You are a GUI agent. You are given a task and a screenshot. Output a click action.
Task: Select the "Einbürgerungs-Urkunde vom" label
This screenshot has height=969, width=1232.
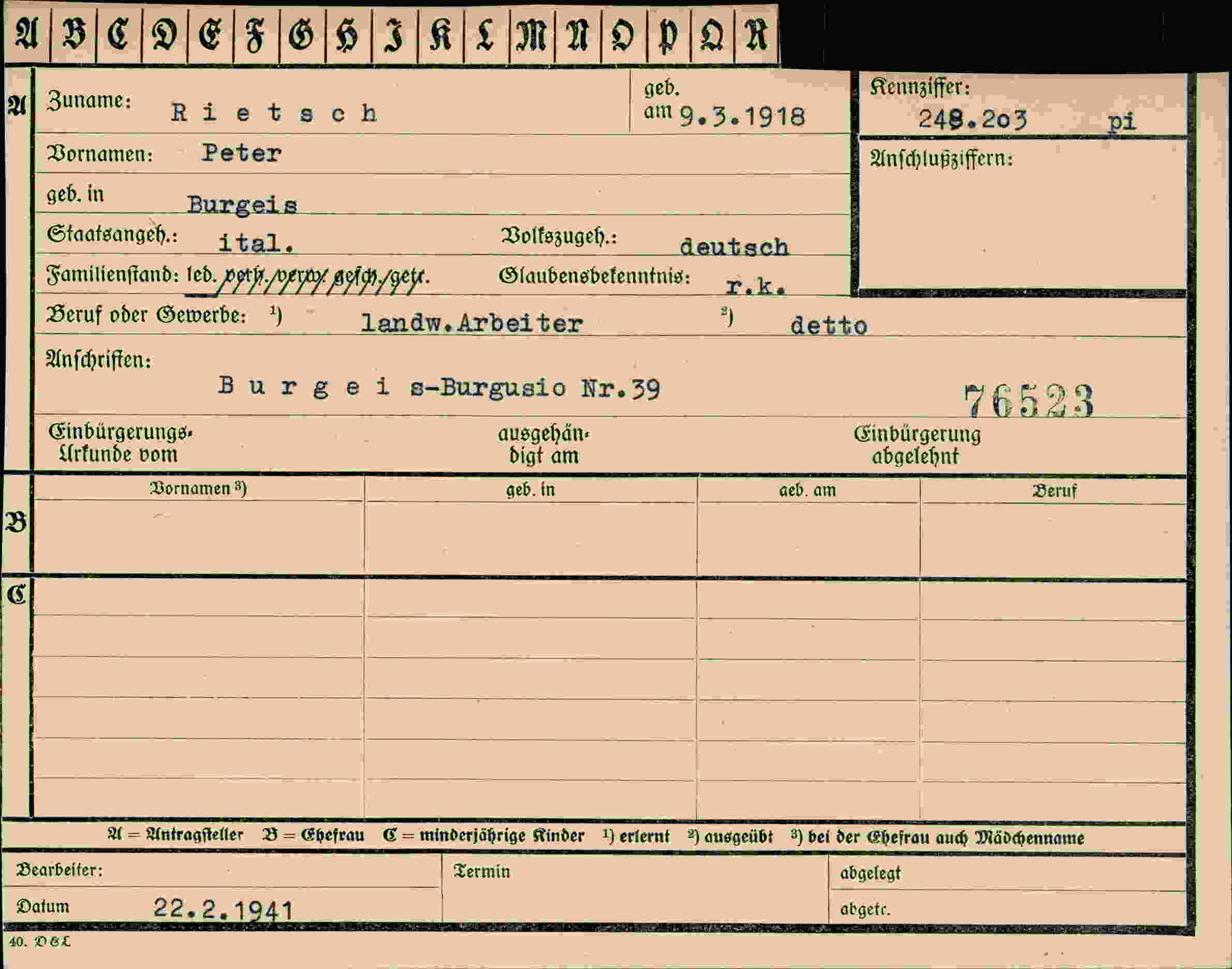(120, 443)
